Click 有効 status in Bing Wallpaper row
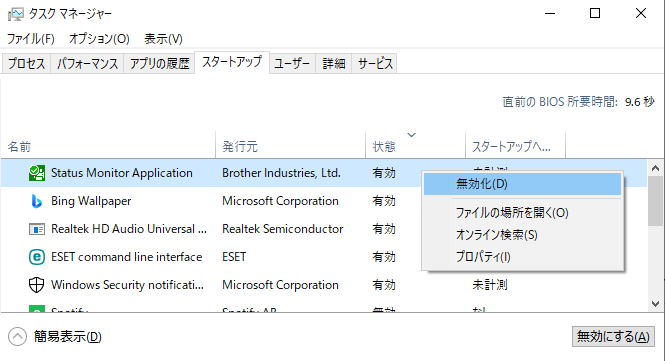Image resolution: width=665 pixels, height=361 pixels. [384, 201]
